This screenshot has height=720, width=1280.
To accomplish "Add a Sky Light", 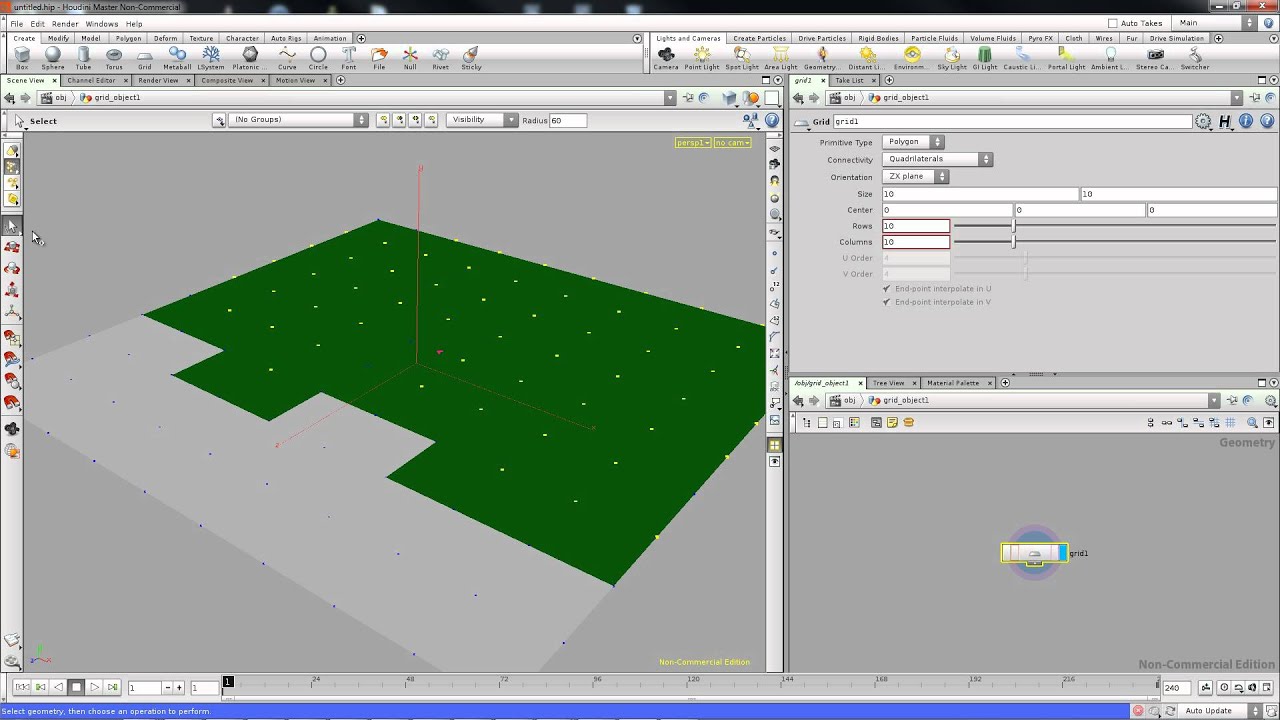I will (x=952, y=58).
